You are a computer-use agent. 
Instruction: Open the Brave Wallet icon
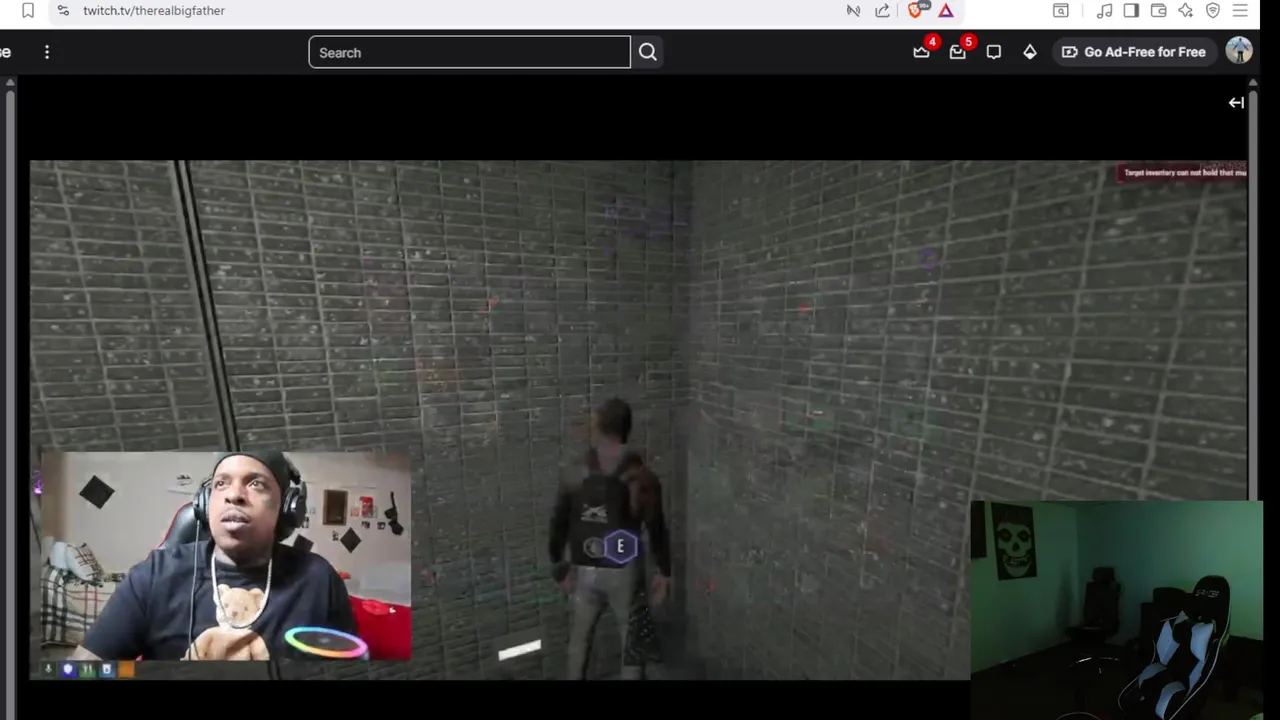(1158, 10)
